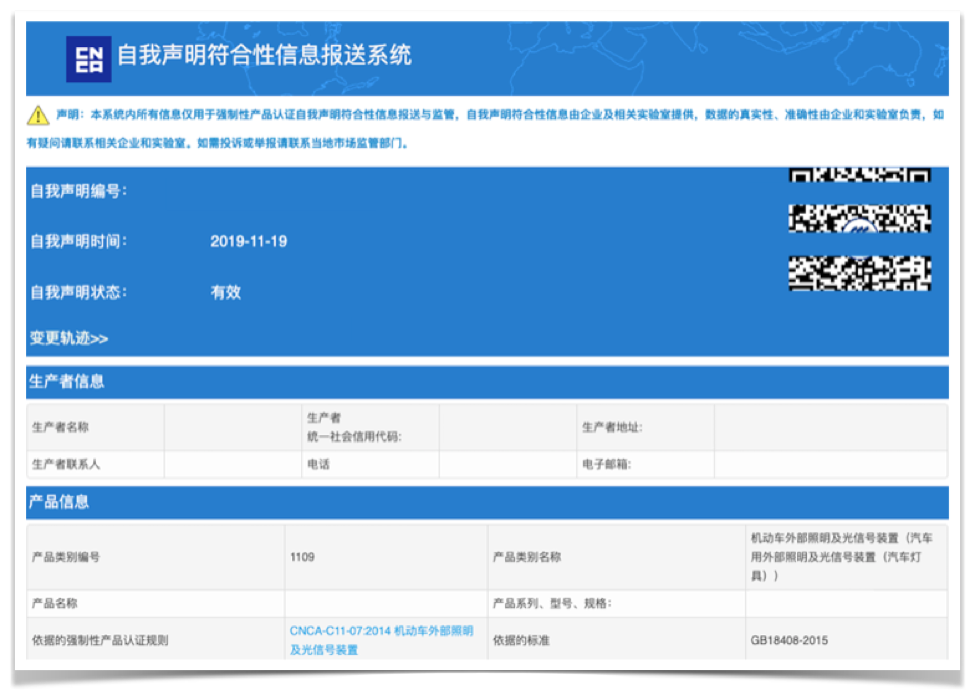Click the 自我声明时间 label

pyautogui.click(x=79, y=242)
